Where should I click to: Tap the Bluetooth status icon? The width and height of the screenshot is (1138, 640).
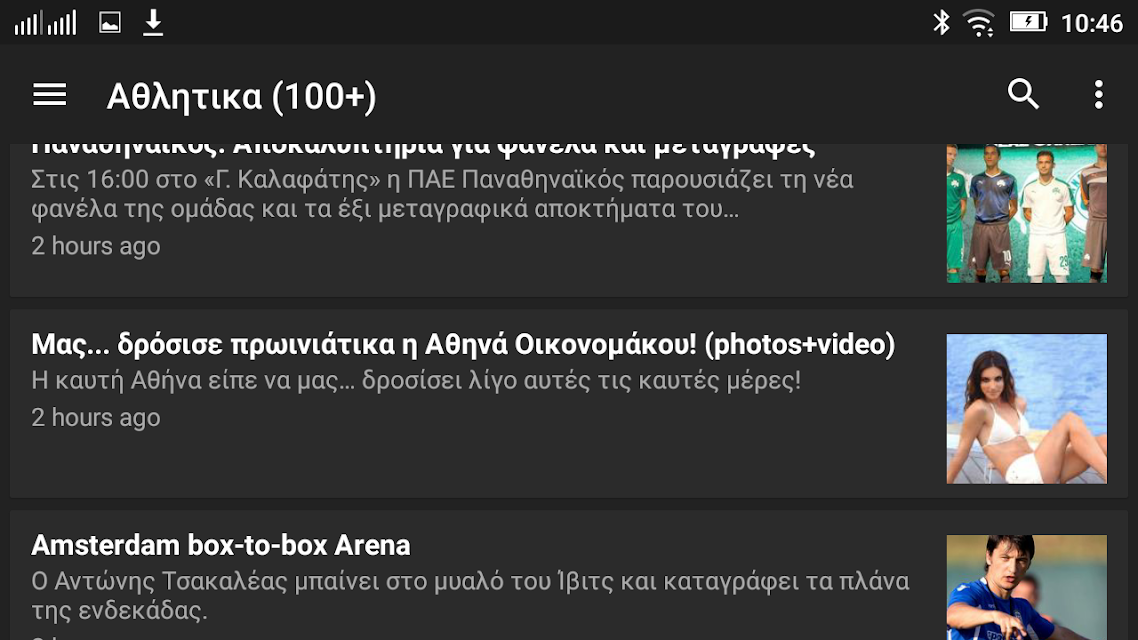(941, 22)
